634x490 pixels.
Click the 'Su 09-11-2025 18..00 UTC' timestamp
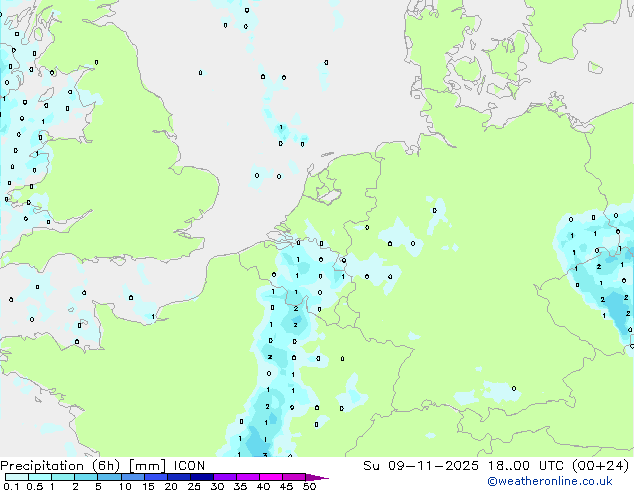click(465, 466)
